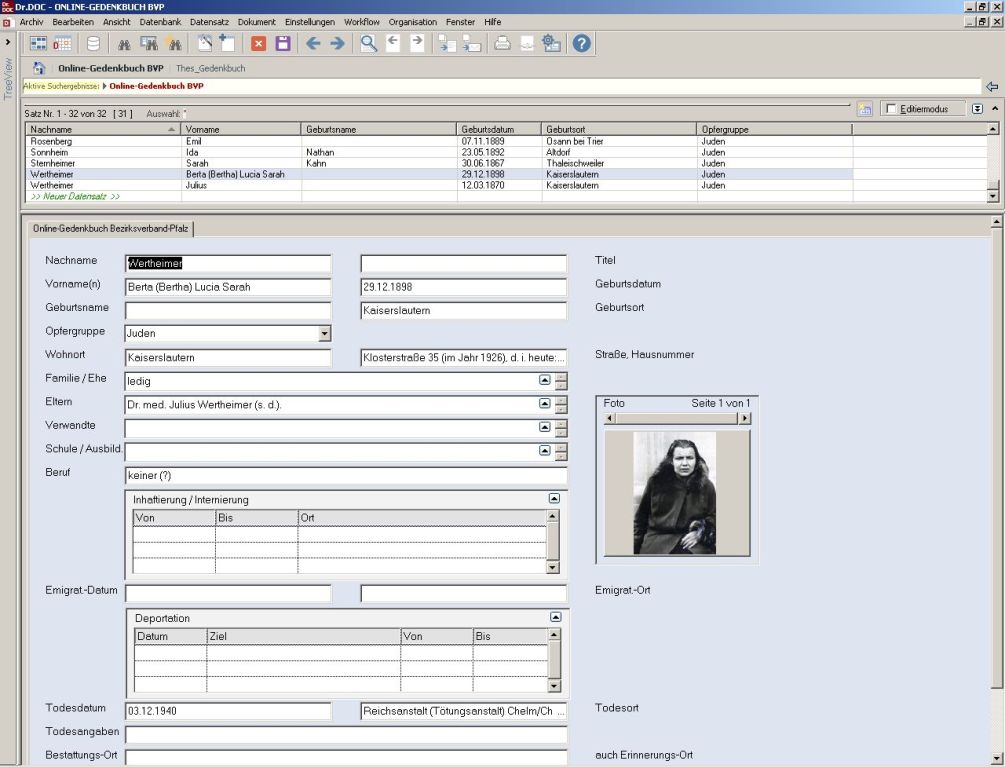Open the Datenbank menu
This screenshot has width=1005, height=768.
(x=160, y=22)
